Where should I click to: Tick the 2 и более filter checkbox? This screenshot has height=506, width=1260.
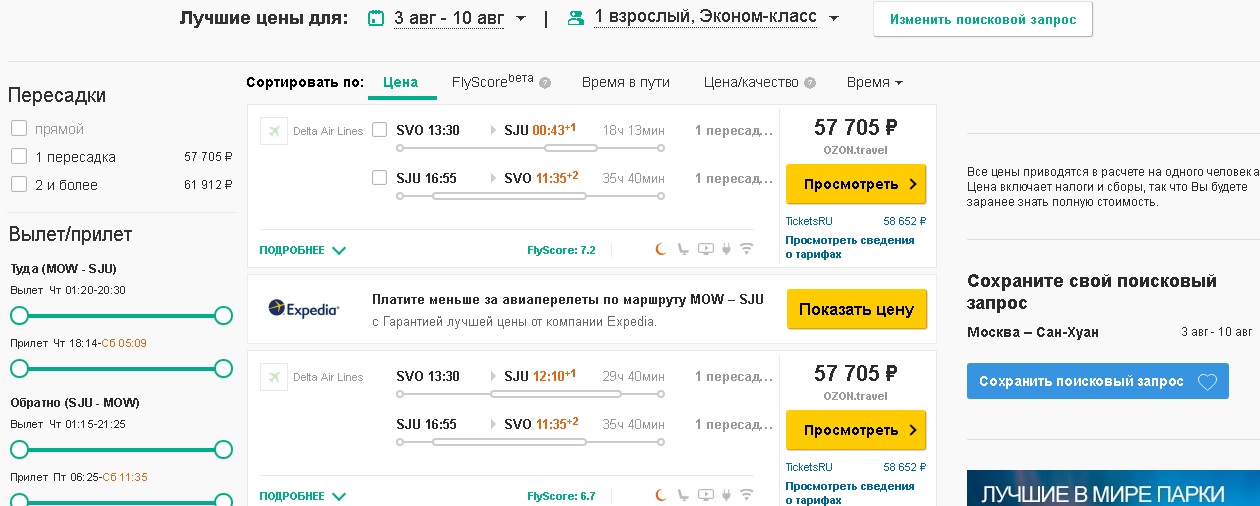click(x=19, y=185)
